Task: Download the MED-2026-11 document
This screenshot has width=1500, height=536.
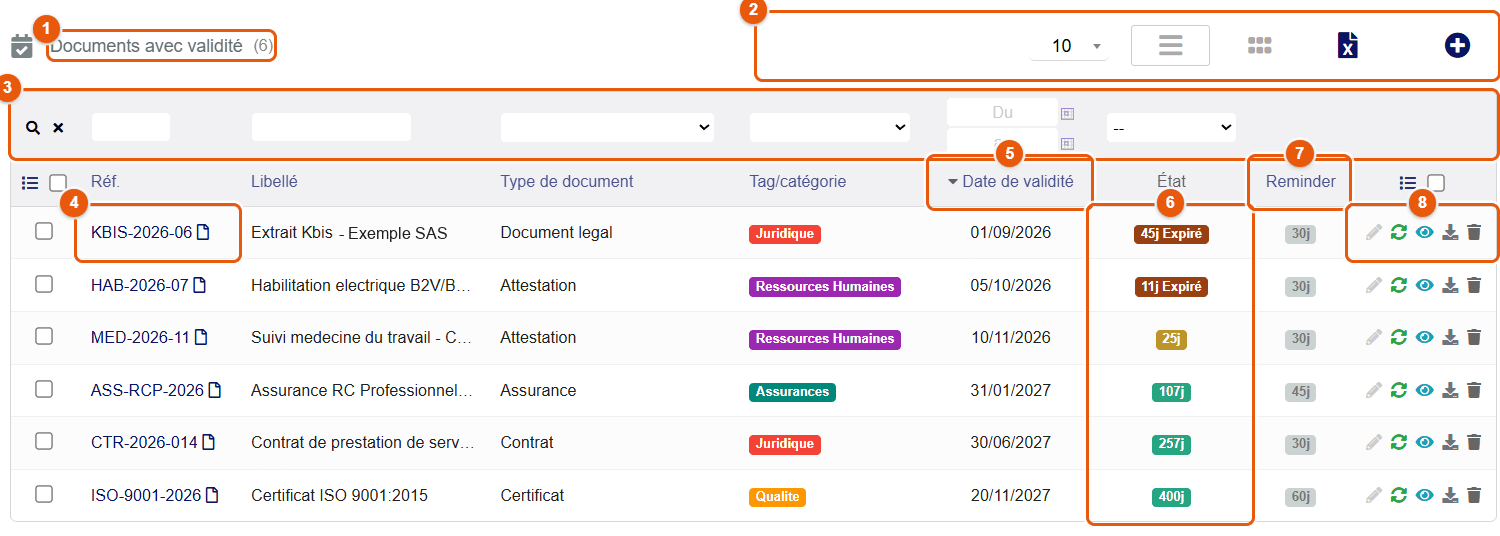Action: click(x=1450, y=337)
